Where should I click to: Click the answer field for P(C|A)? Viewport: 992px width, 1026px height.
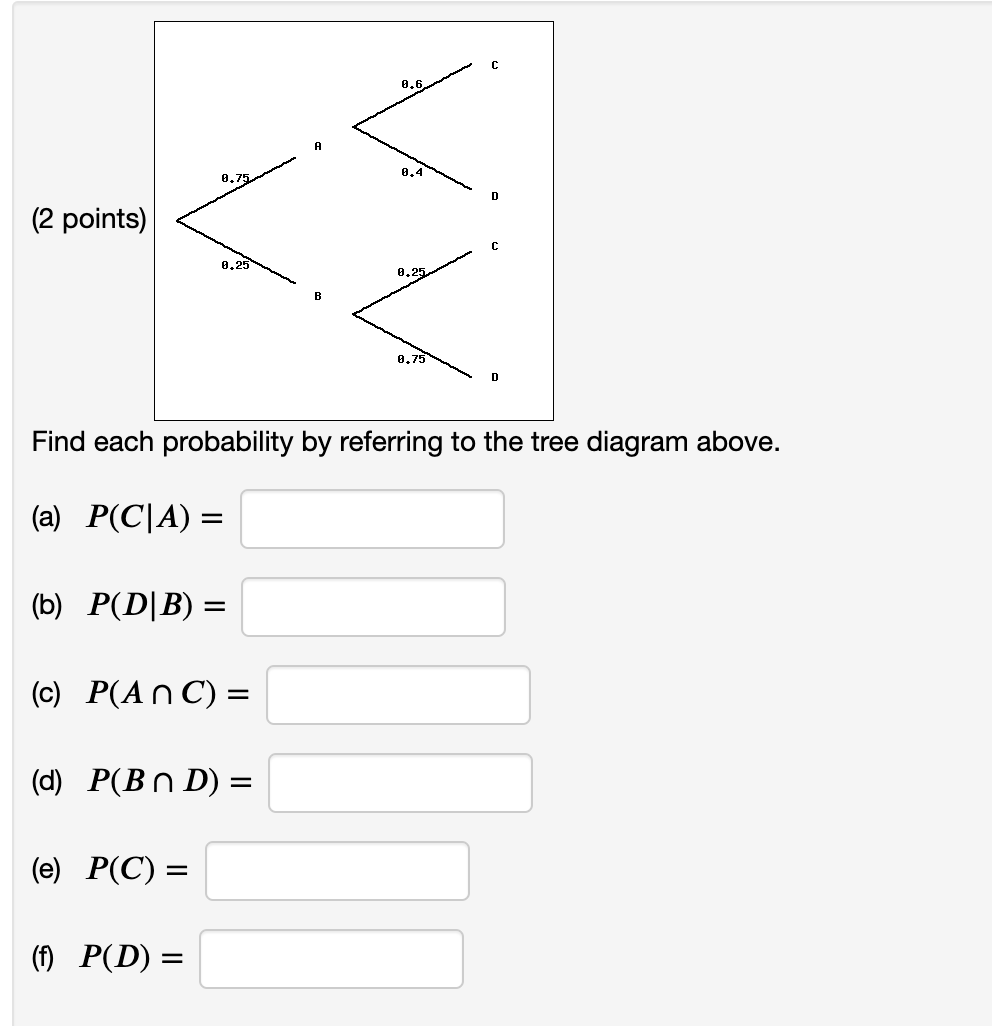(372, 518)
